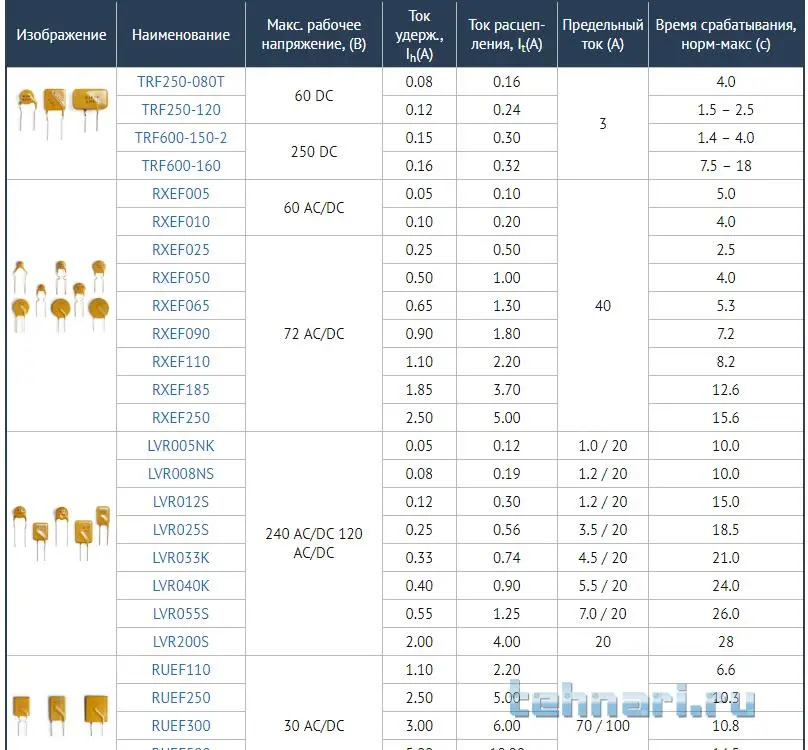This screenshot has width=808, height=750.
Task: Select the '1.5 – 2.5' trip time cell
Action: [x=726, y=110]
